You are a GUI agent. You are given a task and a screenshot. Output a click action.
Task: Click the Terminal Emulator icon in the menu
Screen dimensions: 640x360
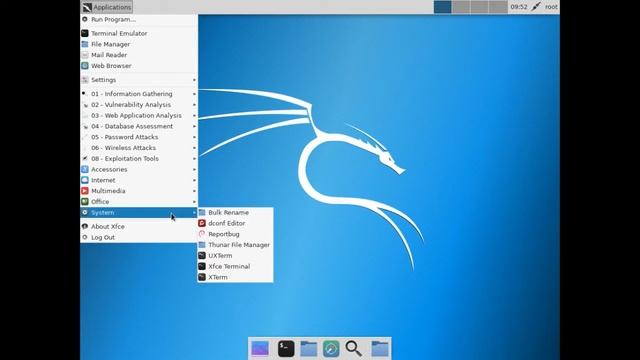(85, 33)
